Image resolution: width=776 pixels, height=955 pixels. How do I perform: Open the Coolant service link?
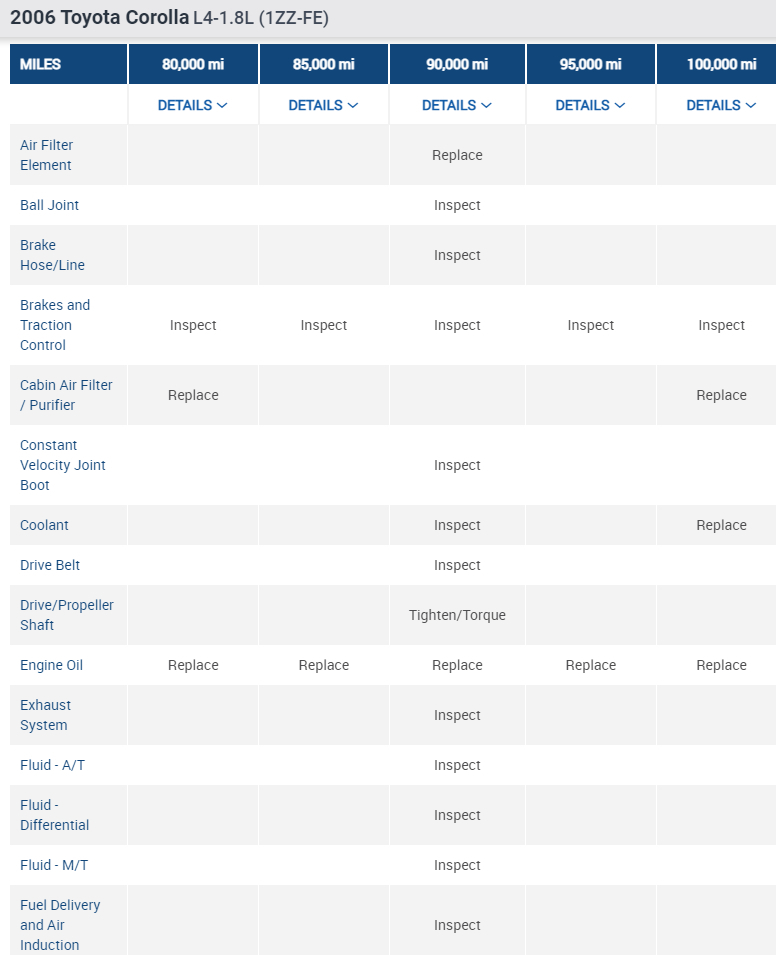point(44,525)
